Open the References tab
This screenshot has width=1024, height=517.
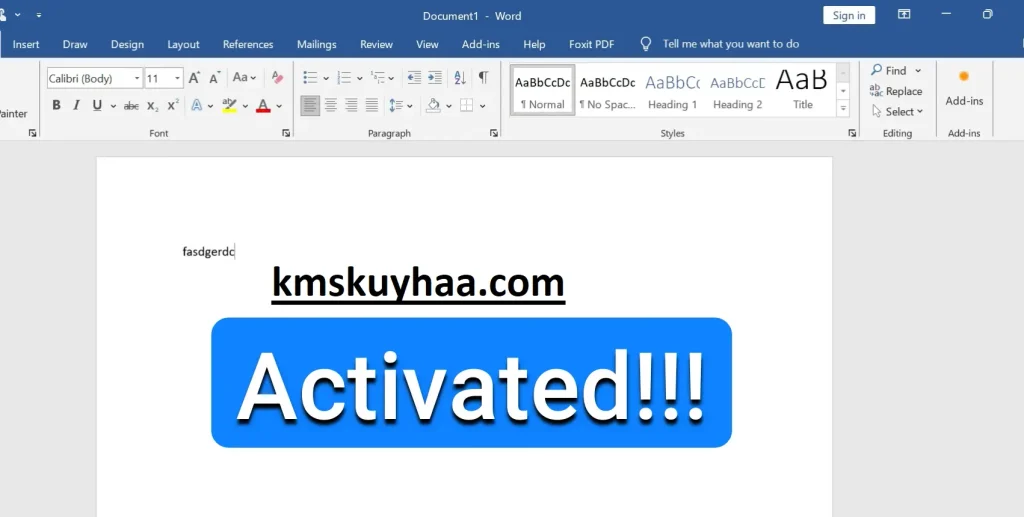248,44
